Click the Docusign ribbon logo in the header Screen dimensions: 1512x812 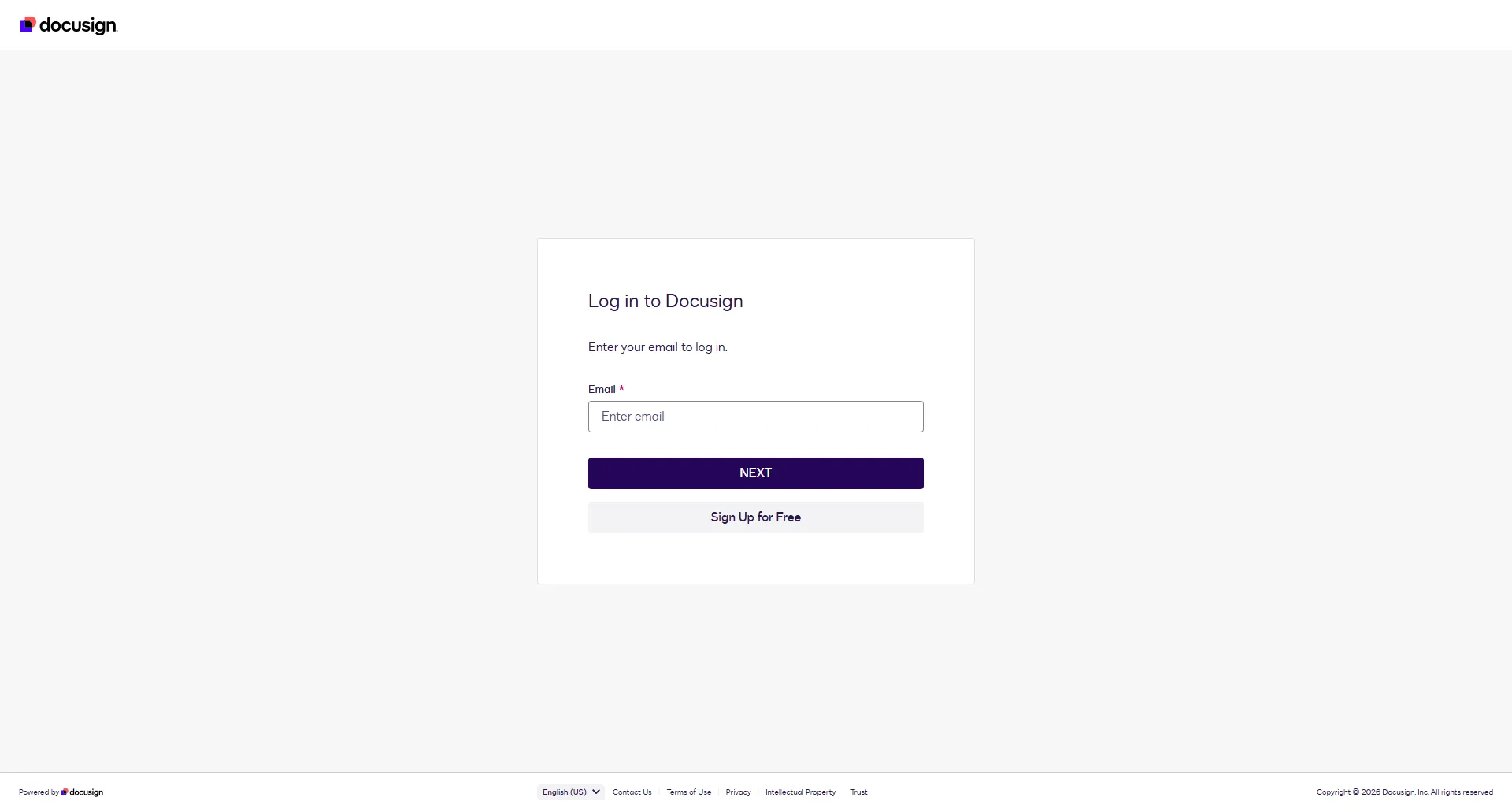[x=29, y=24]
